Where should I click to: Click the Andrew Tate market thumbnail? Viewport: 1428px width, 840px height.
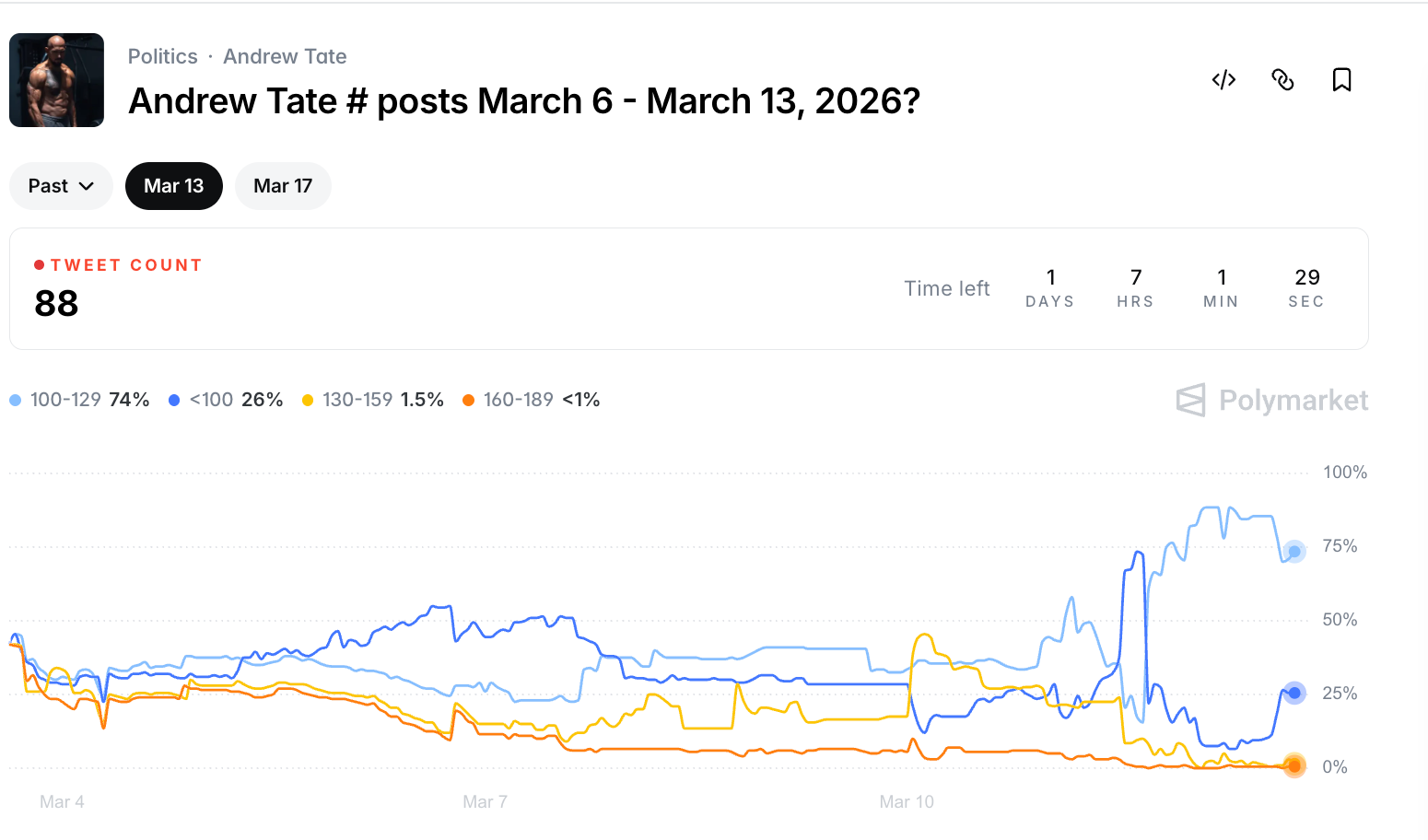click(56, 80)
